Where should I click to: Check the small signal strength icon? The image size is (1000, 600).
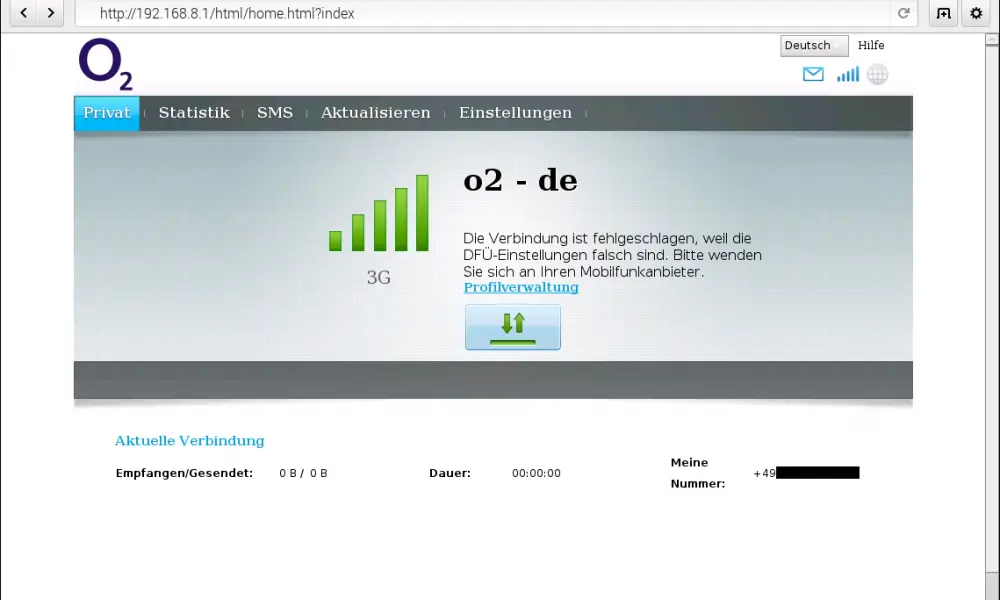pyautogui.click(x=848, y=75)
